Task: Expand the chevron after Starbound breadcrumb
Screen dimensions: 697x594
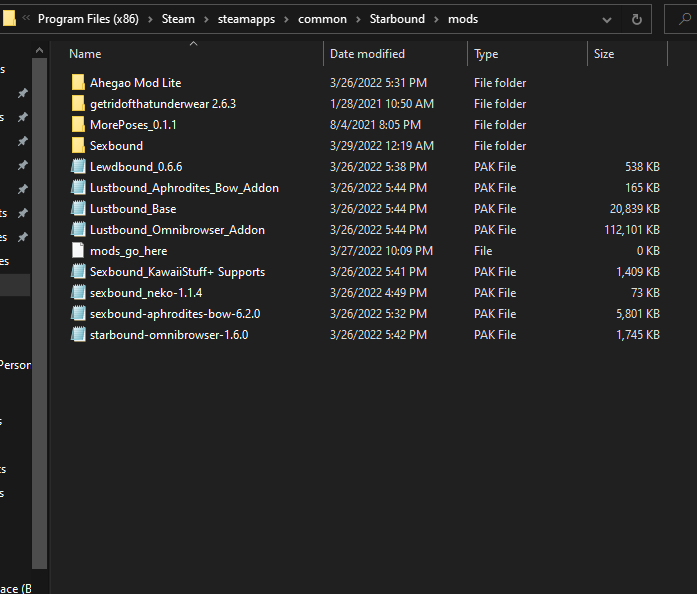Action: (x=437, y=20)
